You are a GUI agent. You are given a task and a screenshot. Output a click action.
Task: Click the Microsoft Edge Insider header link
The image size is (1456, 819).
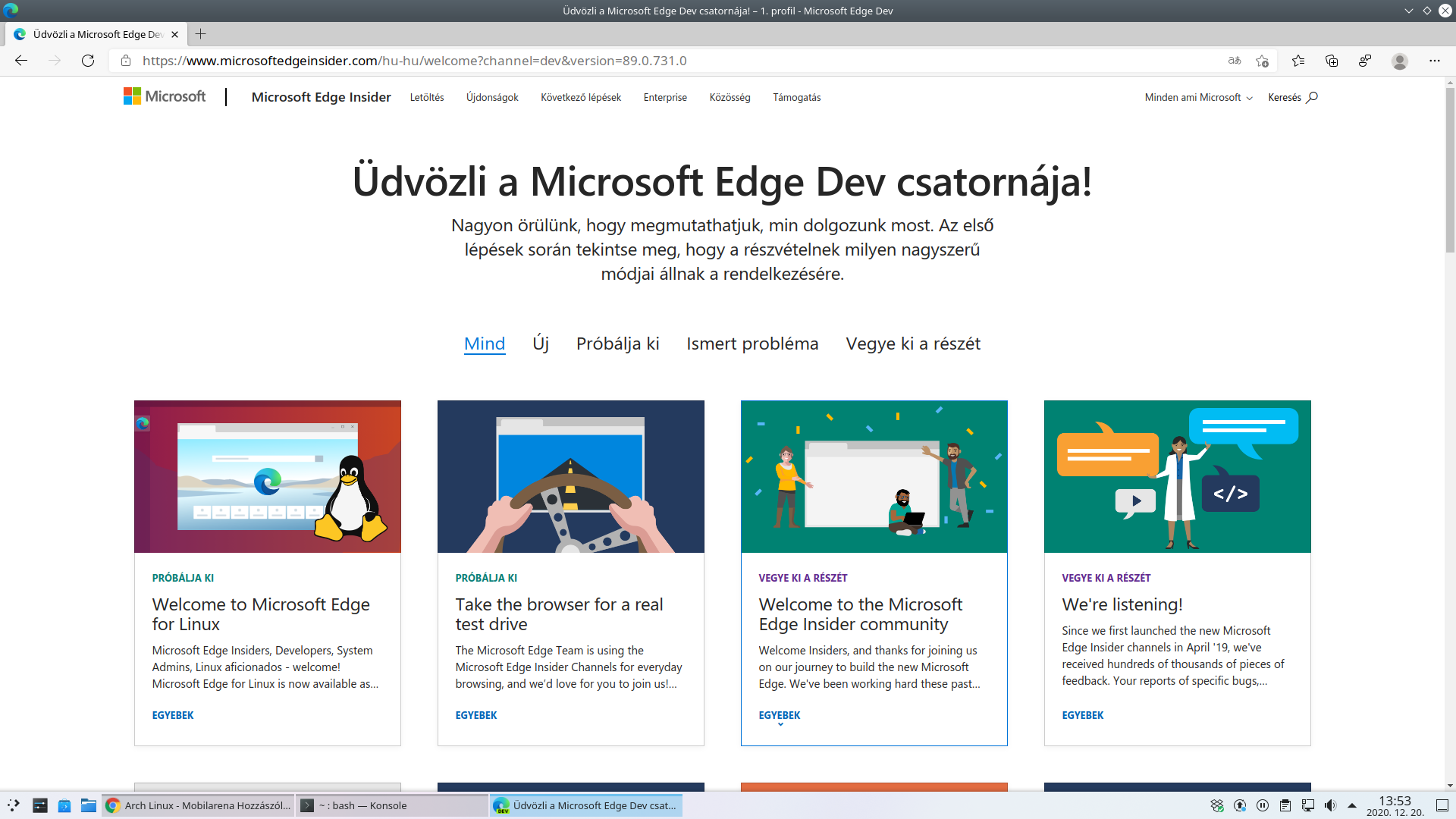click(321, 97)
